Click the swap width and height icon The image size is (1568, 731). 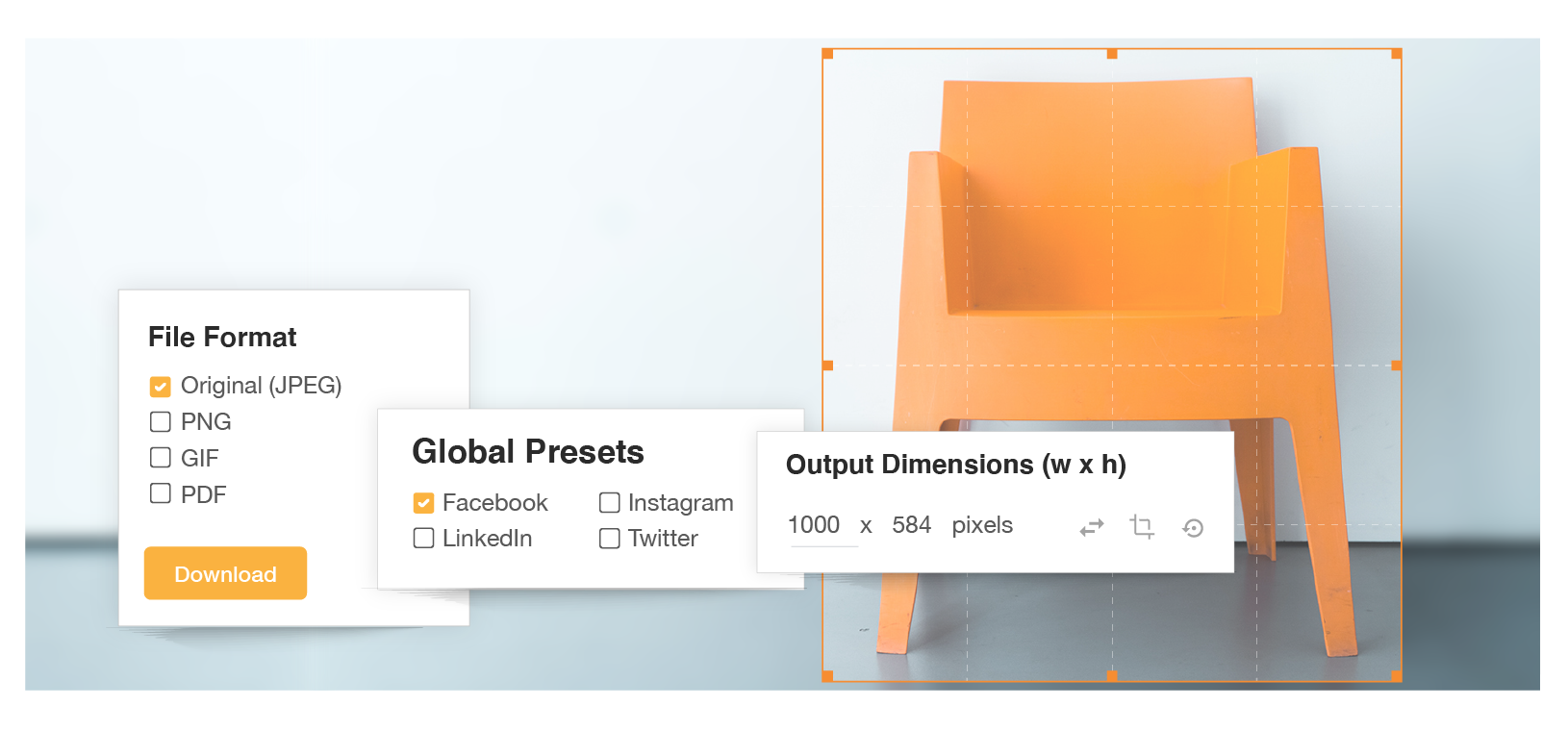[x=1092, y=526]
